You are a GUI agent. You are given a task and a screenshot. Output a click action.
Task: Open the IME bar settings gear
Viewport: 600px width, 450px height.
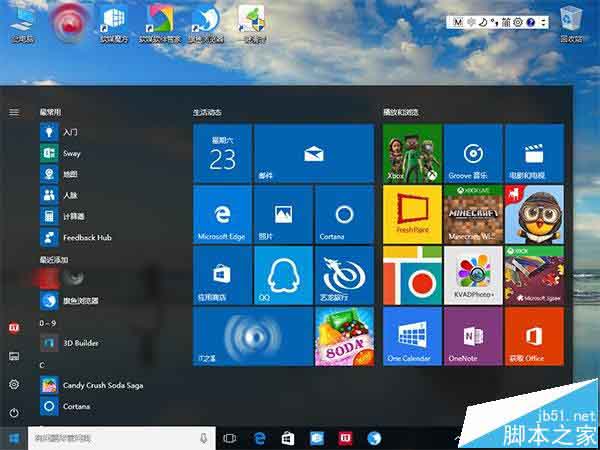(518, 23)
